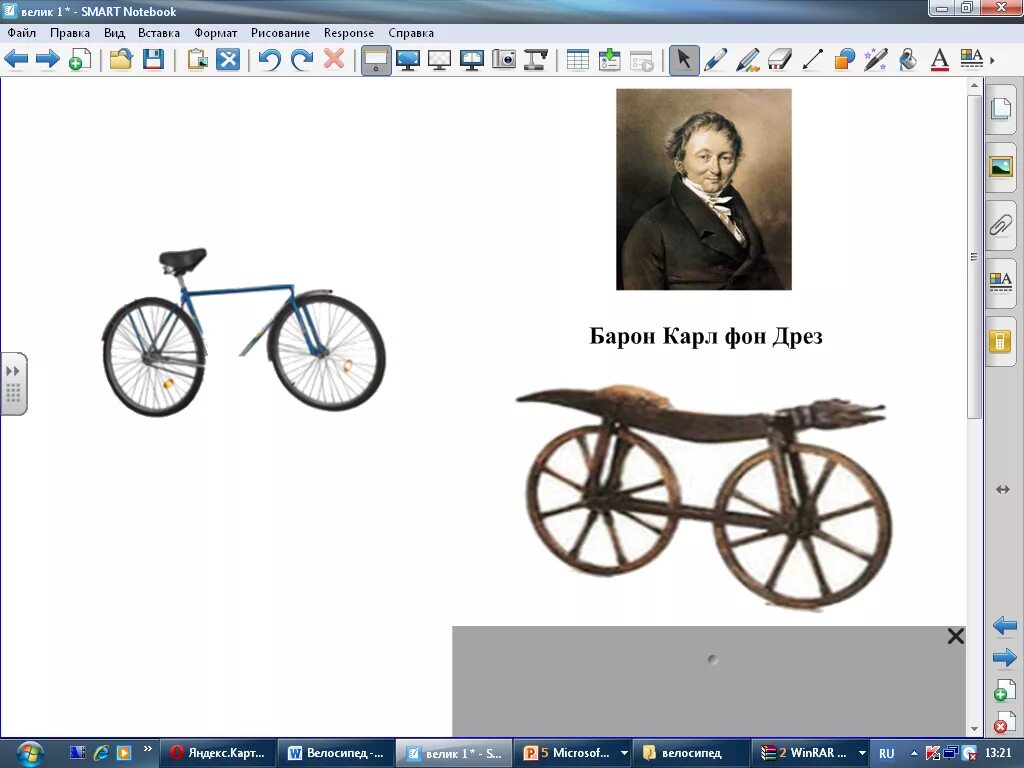This screenshot has width=1024, height=768.
Task: Redo the last action
Action: point(302,59)
